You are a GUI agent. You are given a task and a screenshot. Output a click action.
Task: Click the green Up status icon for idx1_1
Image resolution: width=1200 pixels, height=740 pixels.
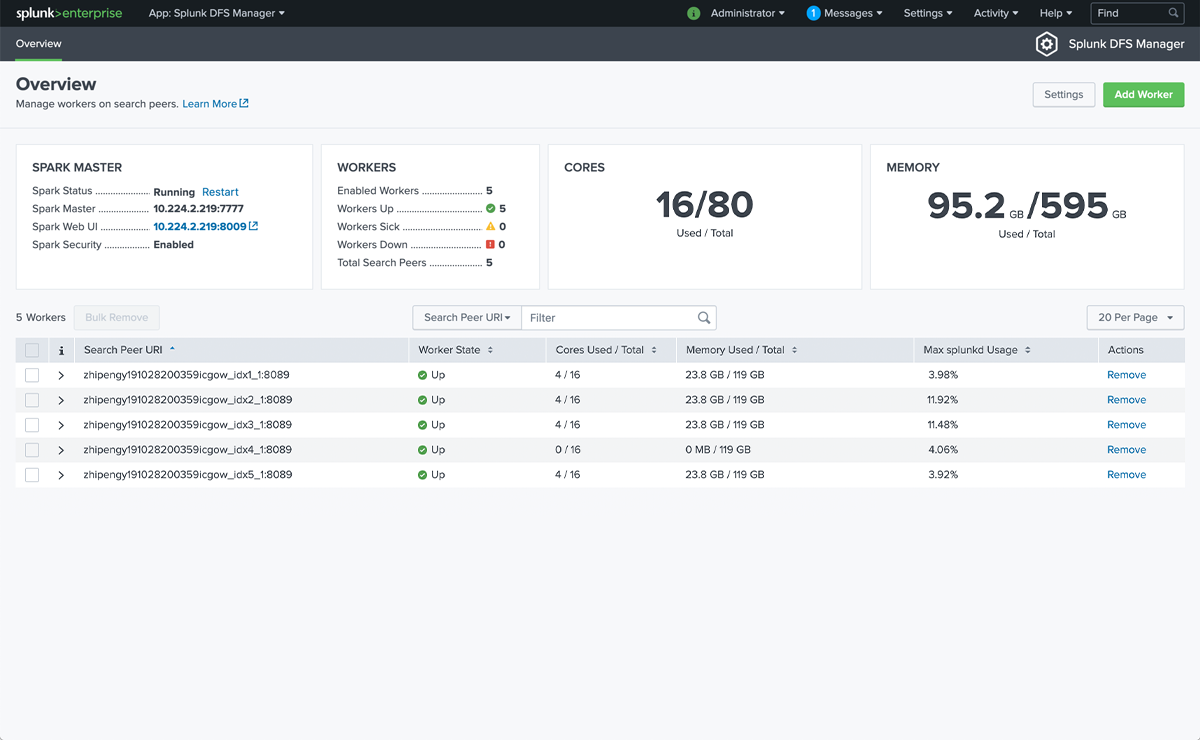click(x=423, y=375)
